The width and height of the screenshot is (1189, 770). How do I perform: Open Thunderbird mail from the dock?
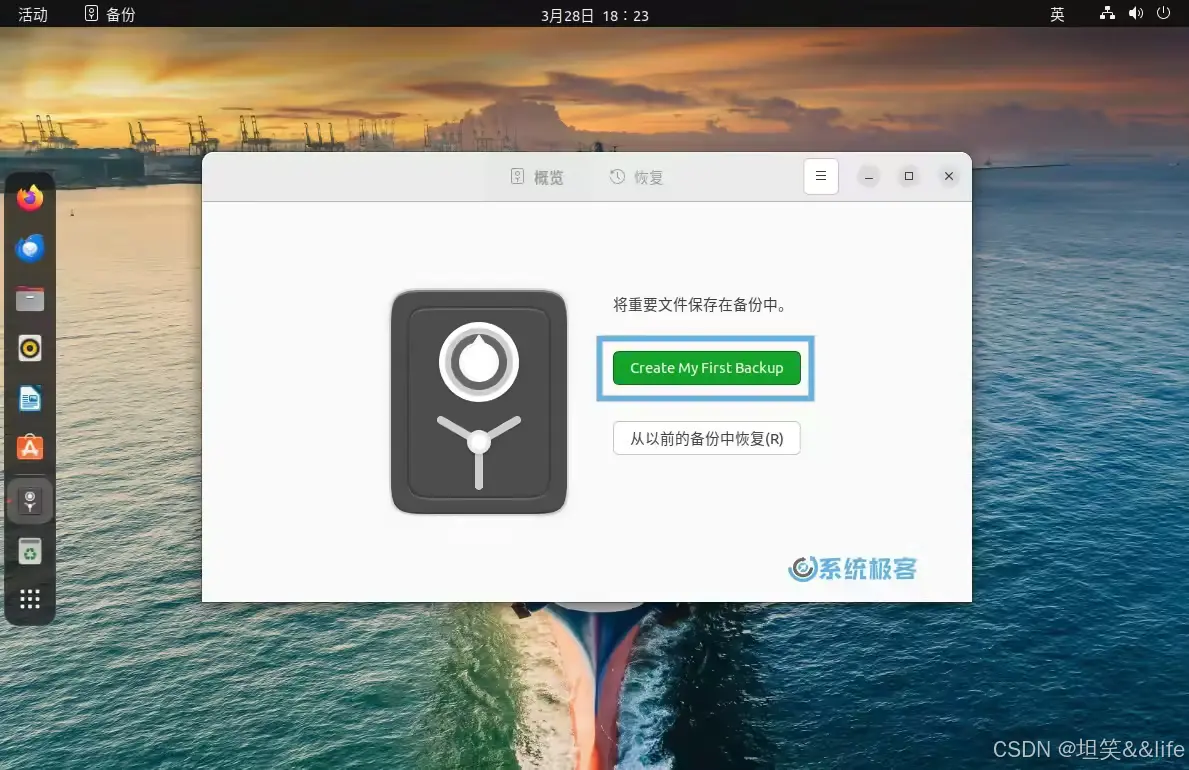click(30, 248)
